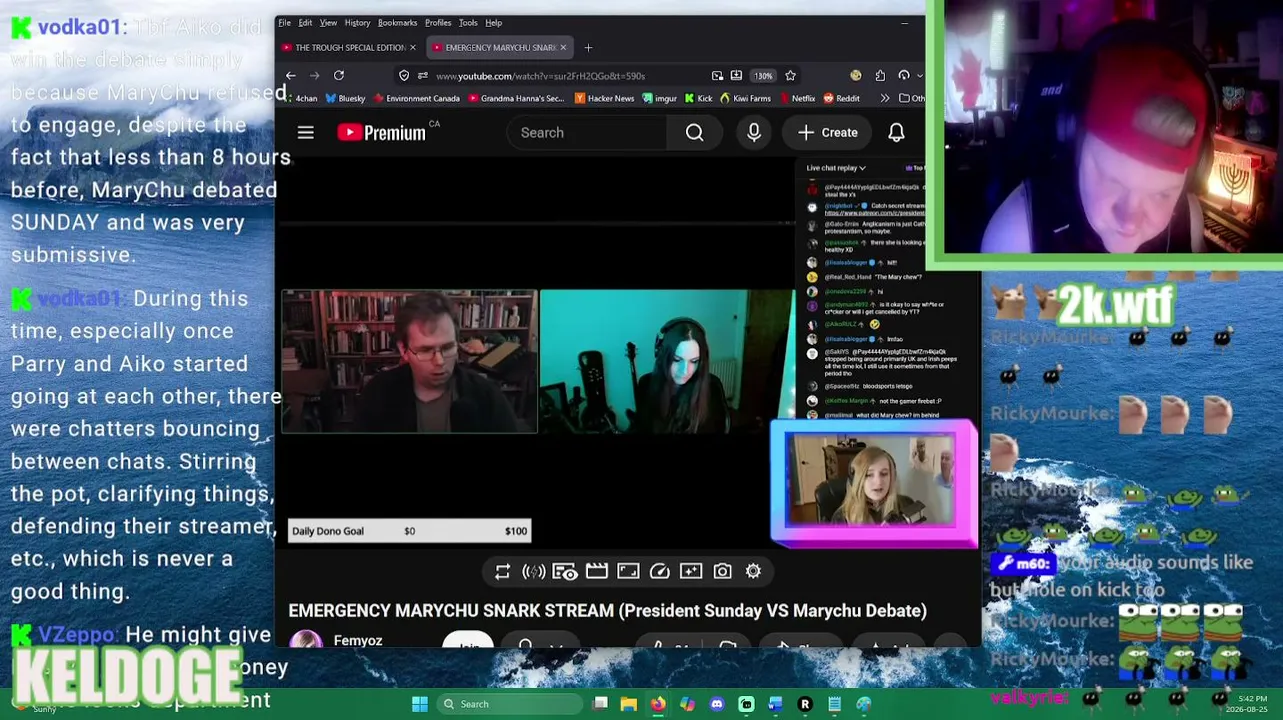Viewport: 1283px width, 720px height.
Task: Click the Windows taskbar Search box
Action: tap(511, 704)
